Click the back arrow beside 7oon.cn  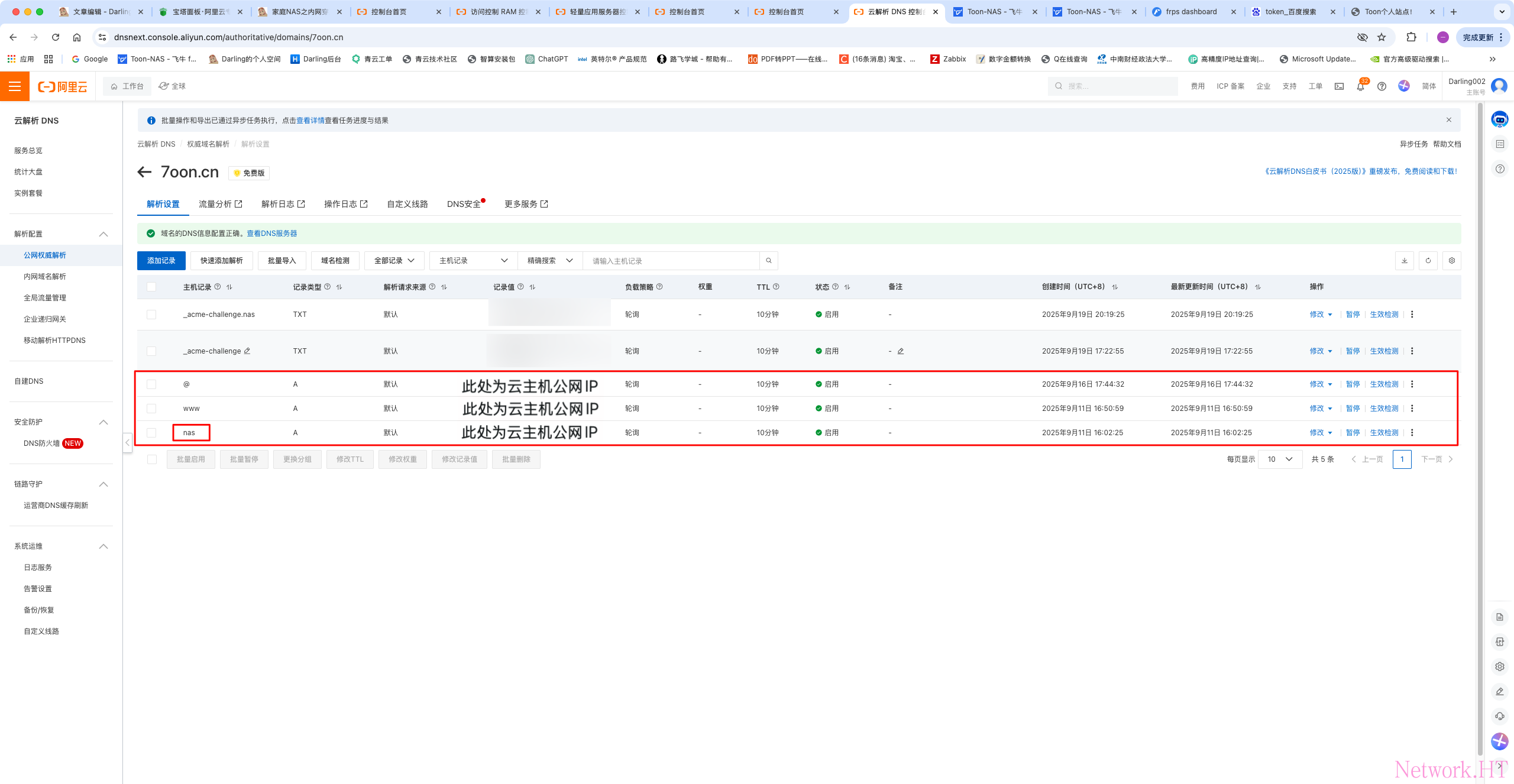(144, 172)
